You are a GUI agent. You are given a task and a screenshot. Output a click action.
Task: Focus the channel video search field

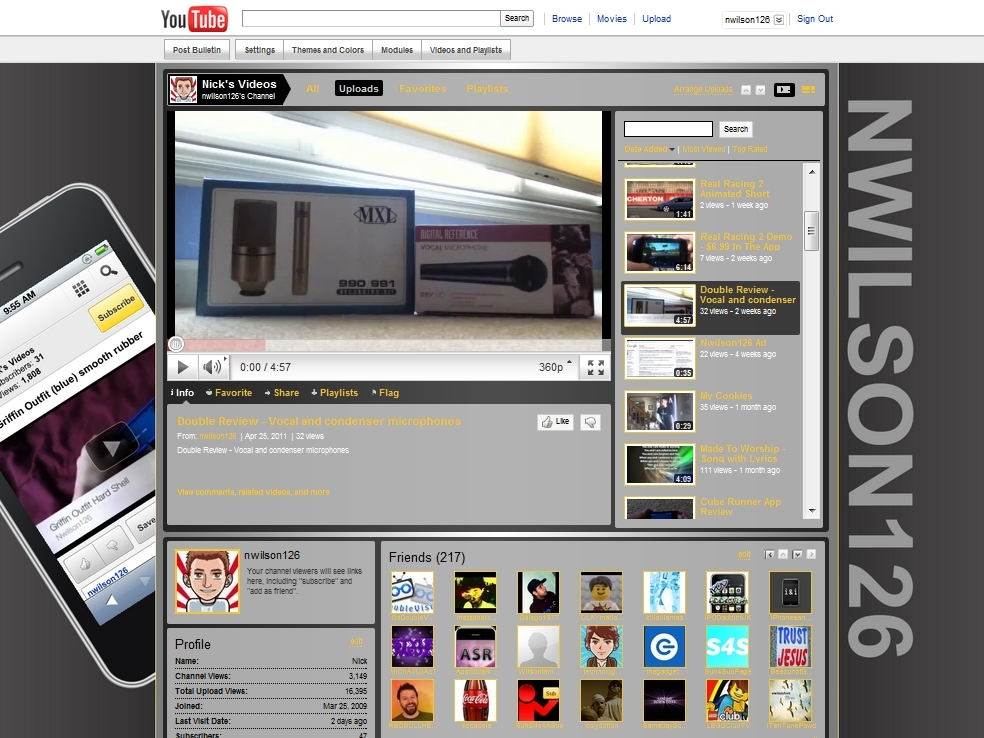[668, 129]
